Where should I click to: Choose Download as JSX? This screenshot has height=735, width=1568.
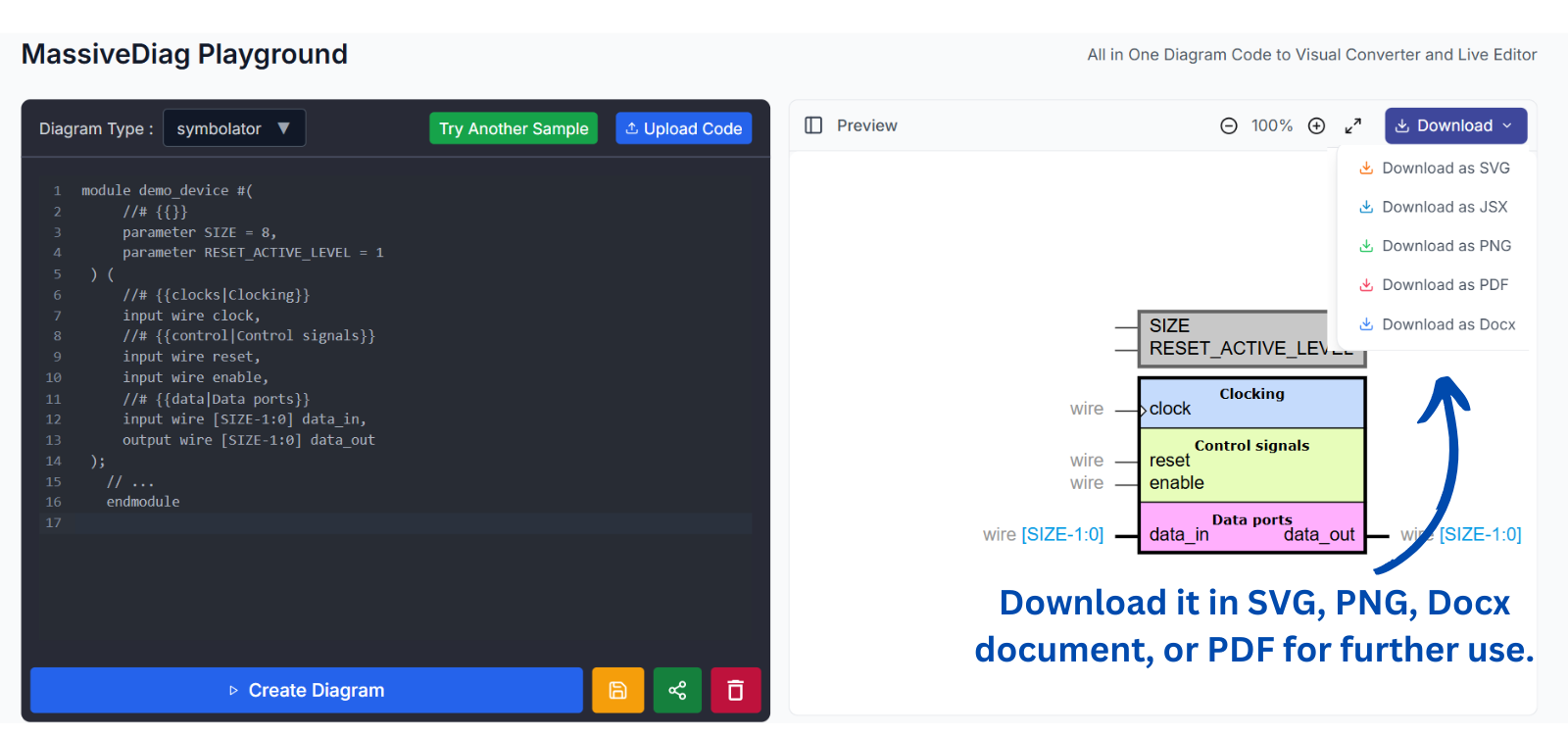[x=1433, y=207]
